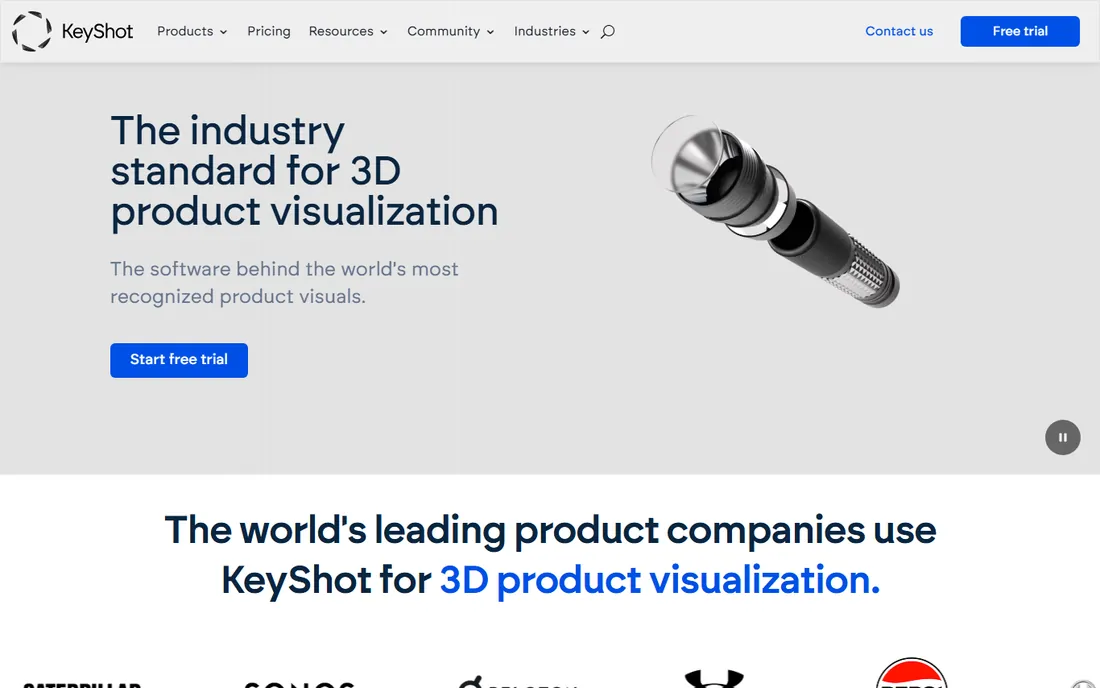The image size is (1100, 688).
Task: Click the Under Armour logo
Action: pyautogui.click(x=713, y=679)
